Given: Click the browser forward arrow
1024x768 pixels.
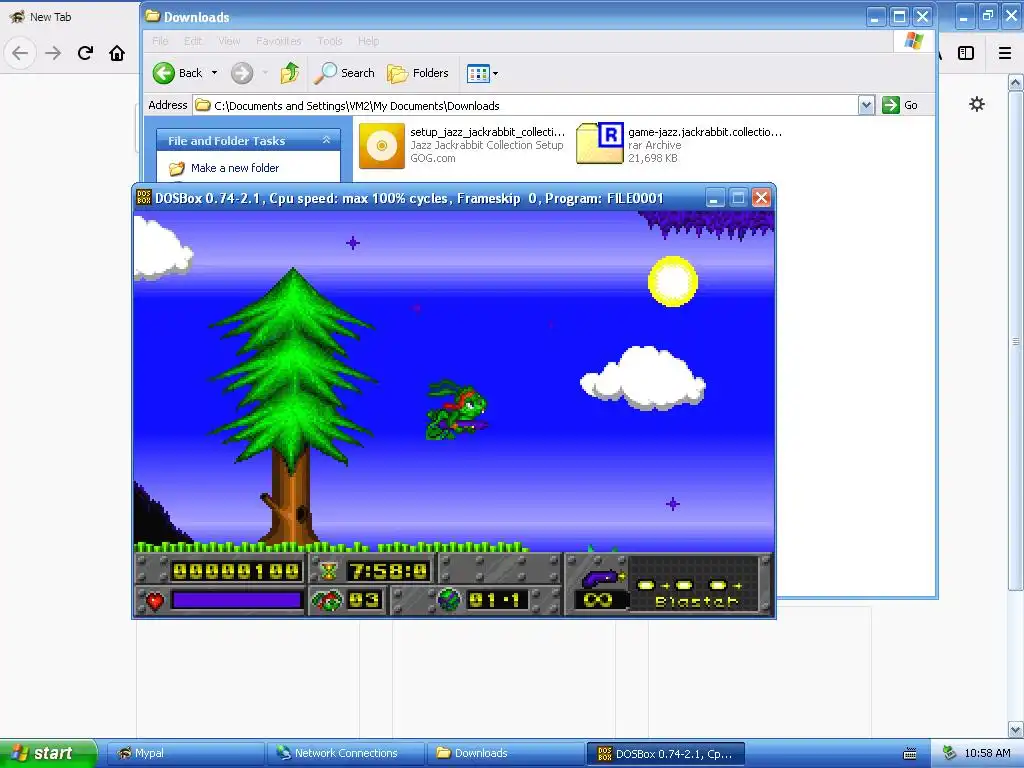Looking at the screenshot, I should click(53, 53).
